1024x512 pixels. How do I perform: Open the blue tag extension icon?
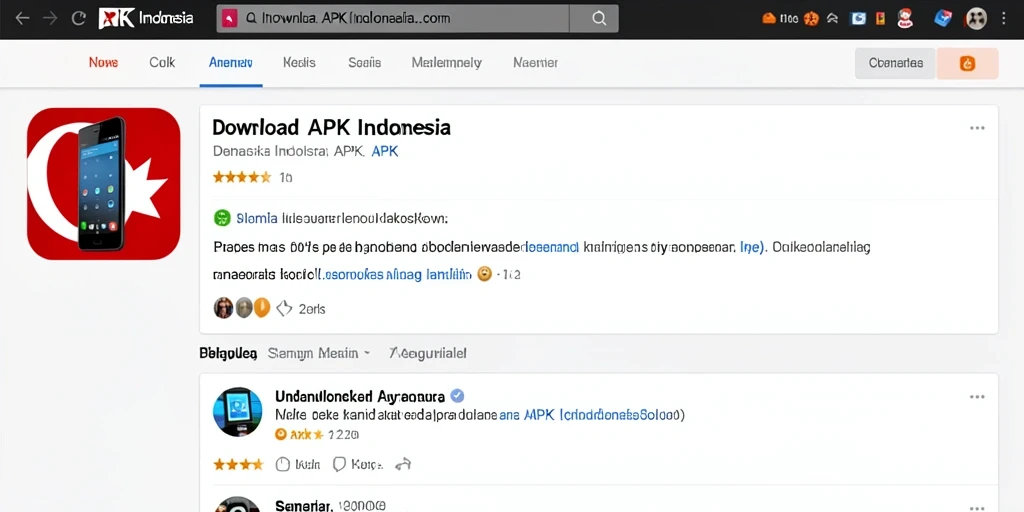pos(942,18)
